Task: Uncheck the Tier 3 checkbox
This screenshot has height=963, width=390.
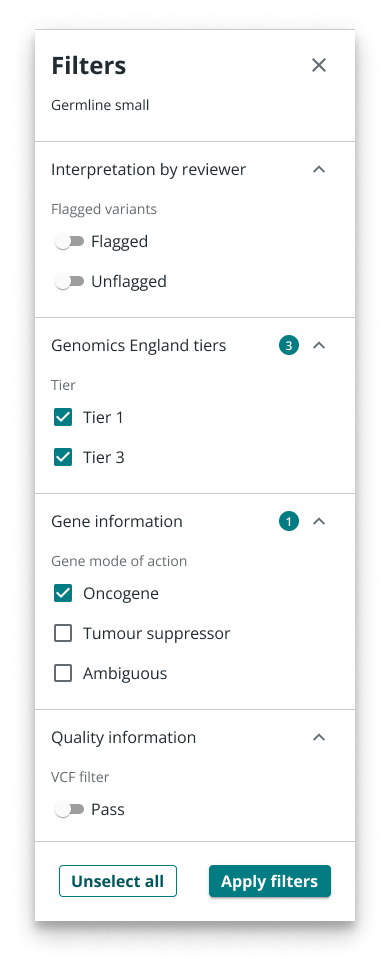Action: tap(63, 458)
